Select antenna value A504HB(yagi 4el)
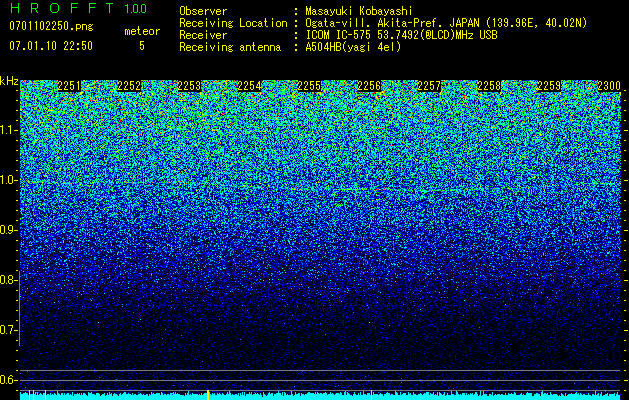The height and width of the screenshot is (400, 629). (x=353, y=47)
